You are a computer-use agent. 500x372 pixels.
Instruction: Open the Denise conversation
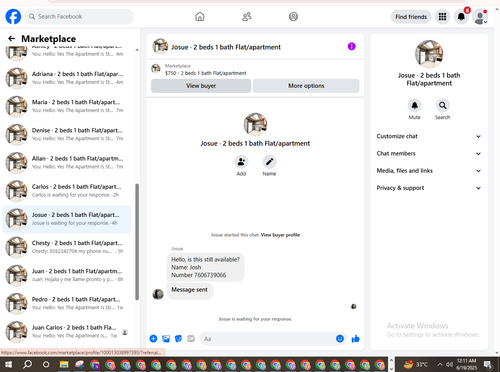[x=67, y=134]
